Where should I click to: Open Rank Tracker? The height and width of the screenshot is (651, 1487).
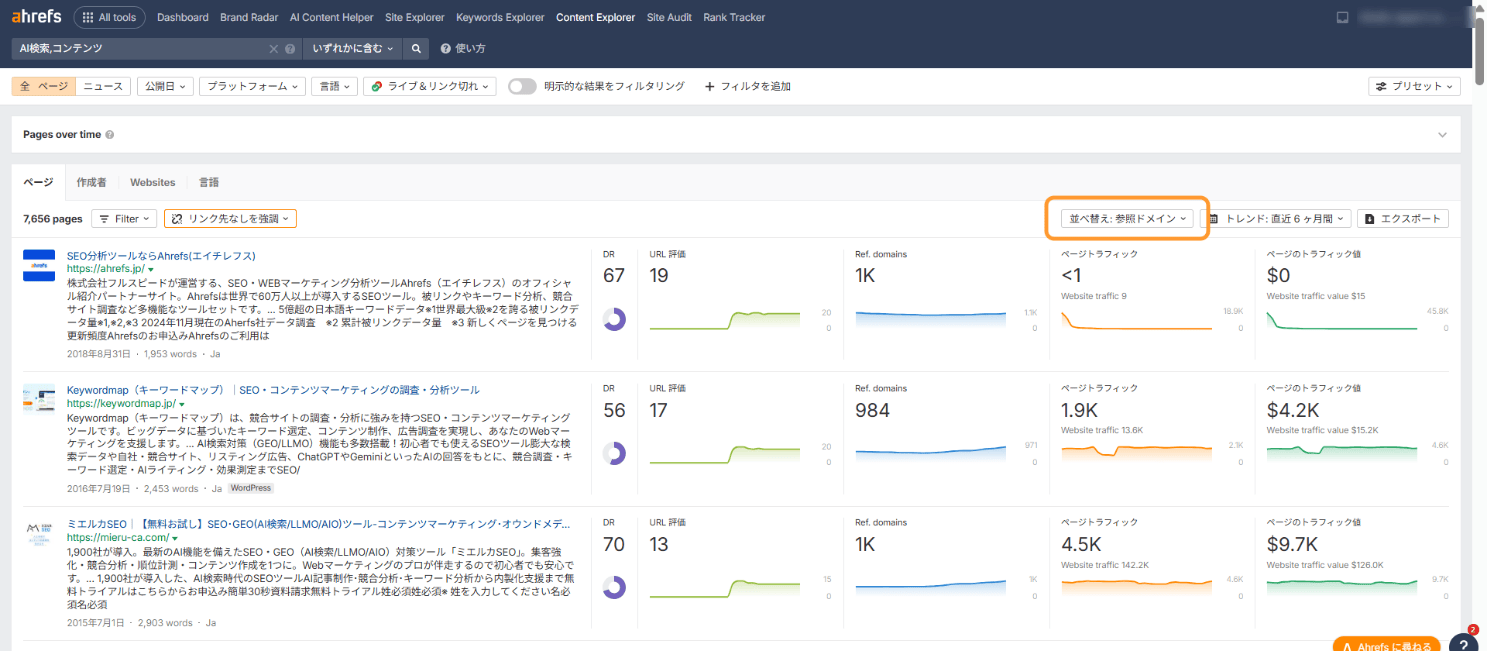tap(736, 17)
